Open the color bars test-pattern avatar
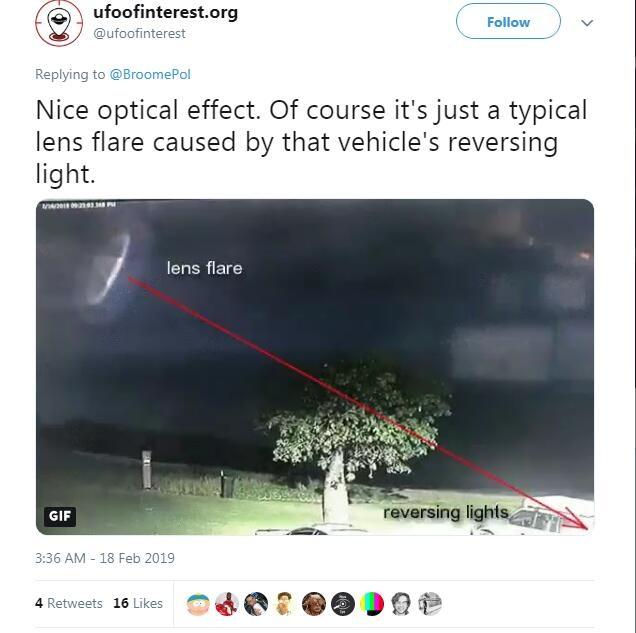Image resolution: width=636 pixels, height=633 pixels. coord(372,604)
